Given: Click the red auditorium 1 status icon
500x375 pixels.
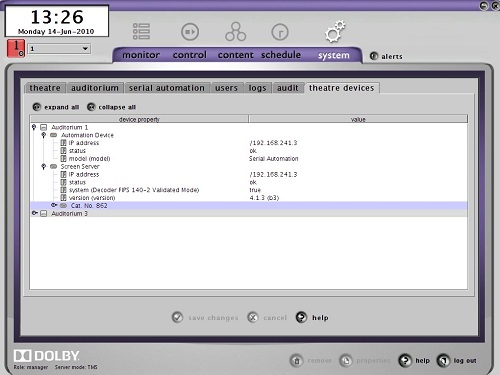Looking at the screenshot, I should click(x=16, y=48).
